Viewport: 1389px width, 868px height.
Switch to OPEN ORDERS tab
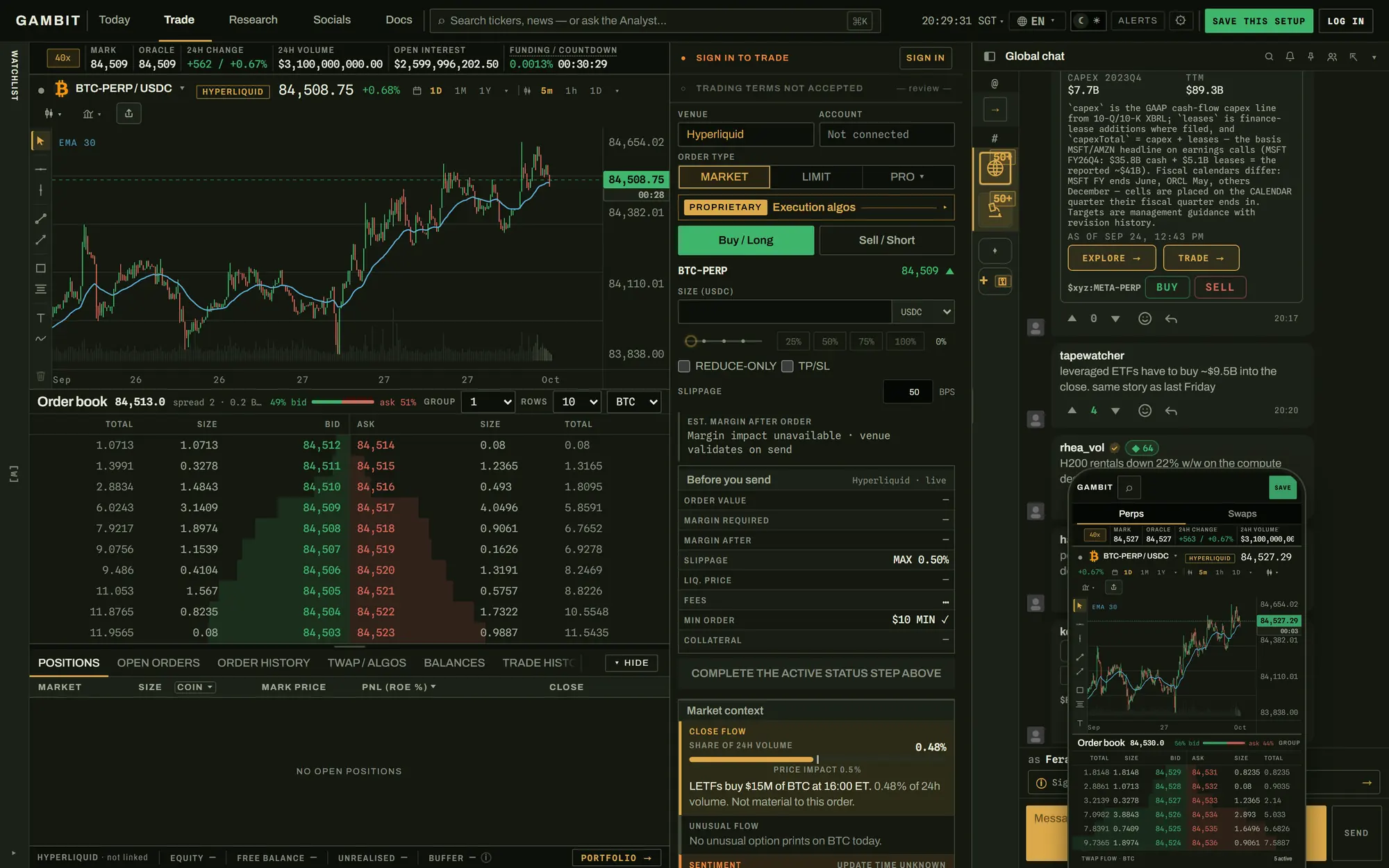tap(158, 663)
